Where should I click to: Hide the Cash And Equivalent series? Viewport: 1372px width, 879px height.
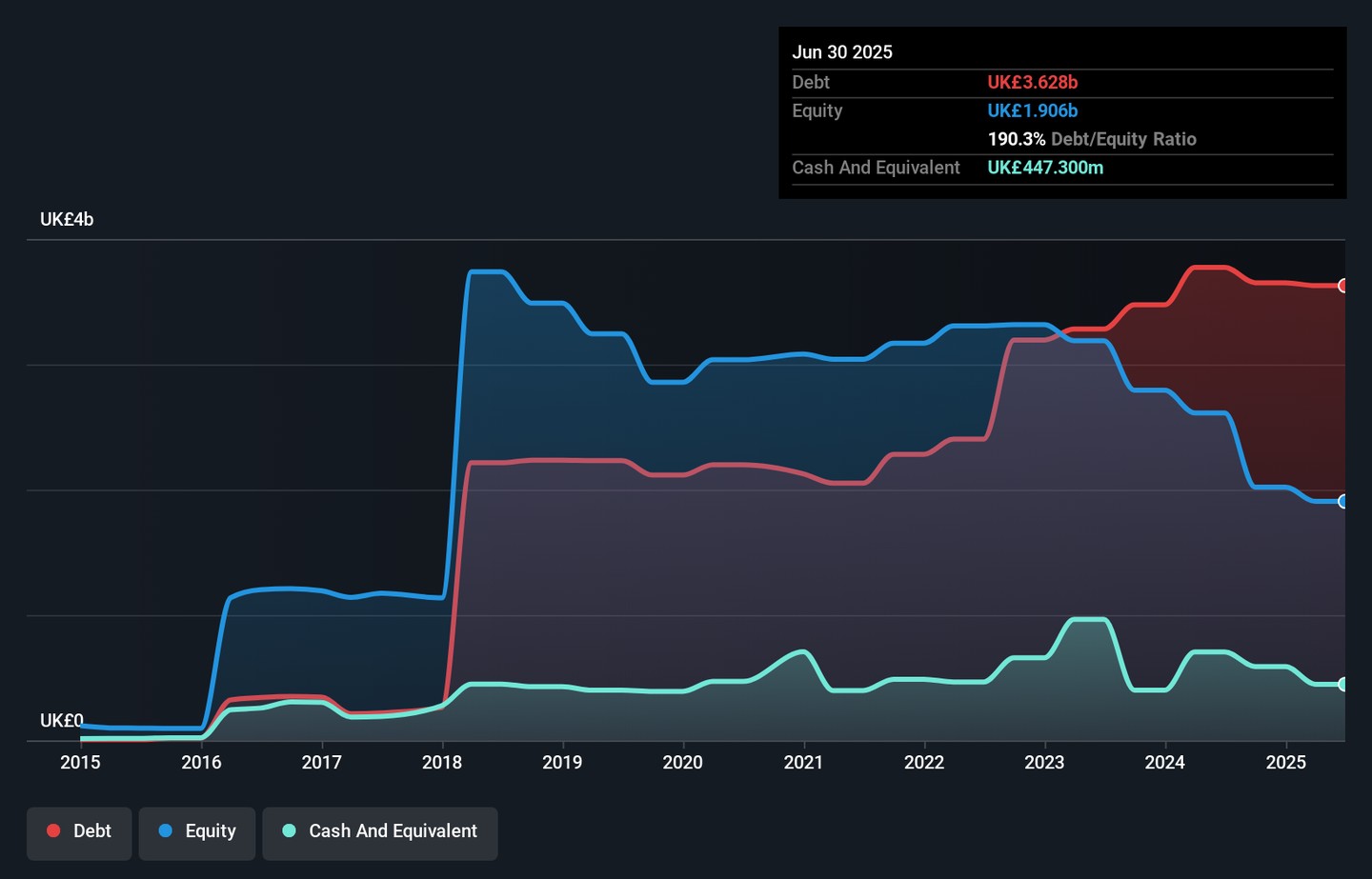[380, 831]
